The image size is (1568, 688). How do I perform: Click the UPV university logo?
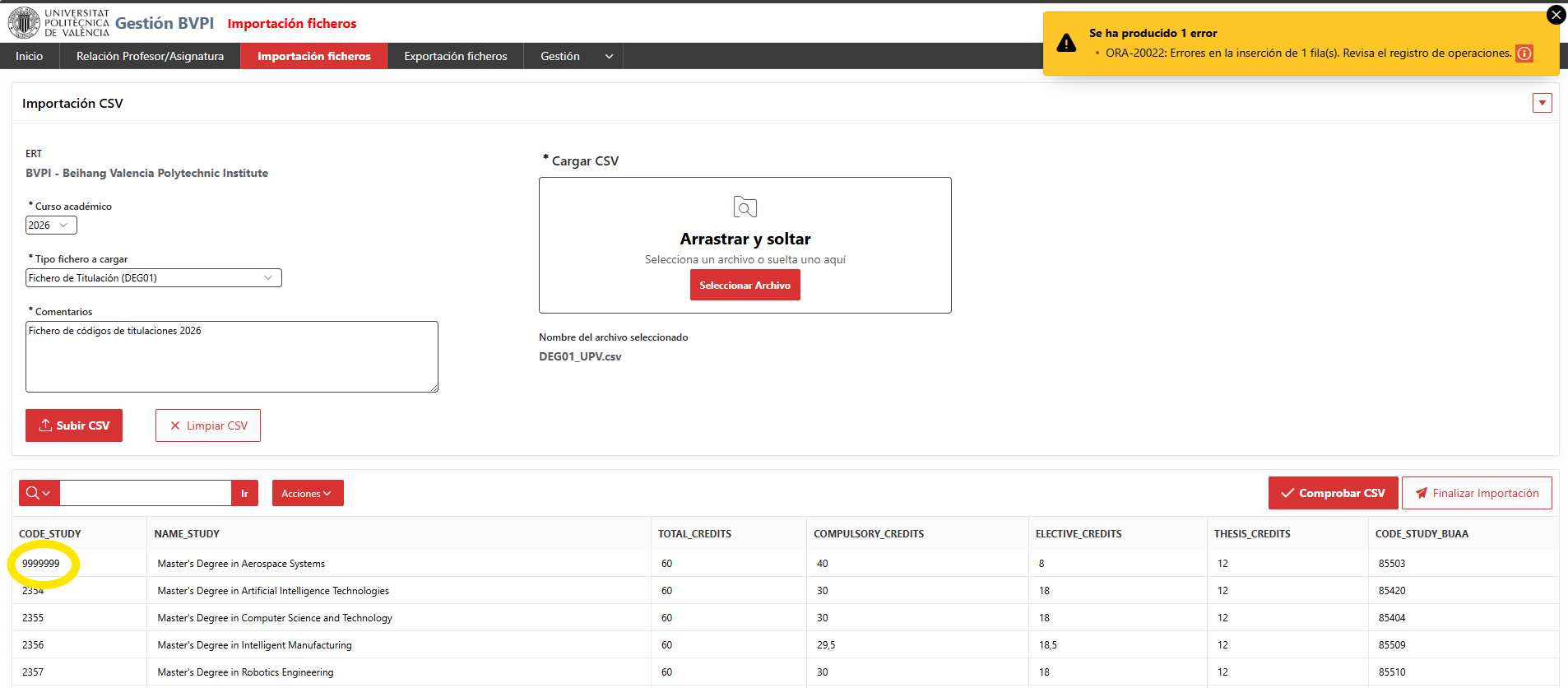click(59, 23)
